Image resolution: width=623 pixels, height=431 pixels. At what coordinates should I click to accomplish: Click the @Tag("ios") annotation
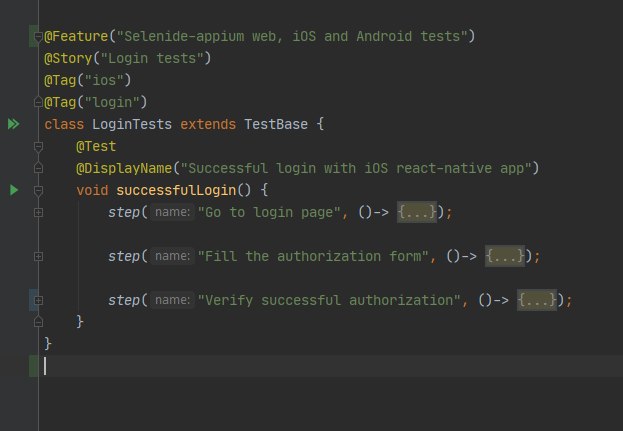pos(87,80)
